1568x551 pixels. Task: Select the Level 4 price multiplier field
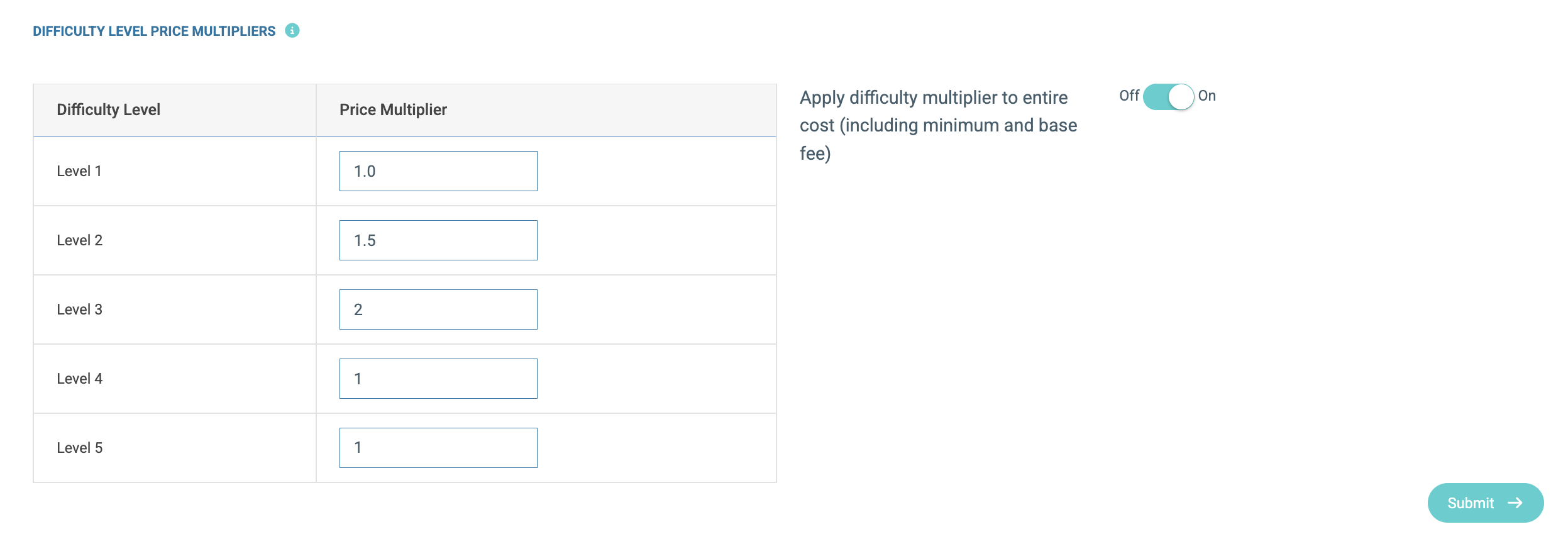click(438, 379)
